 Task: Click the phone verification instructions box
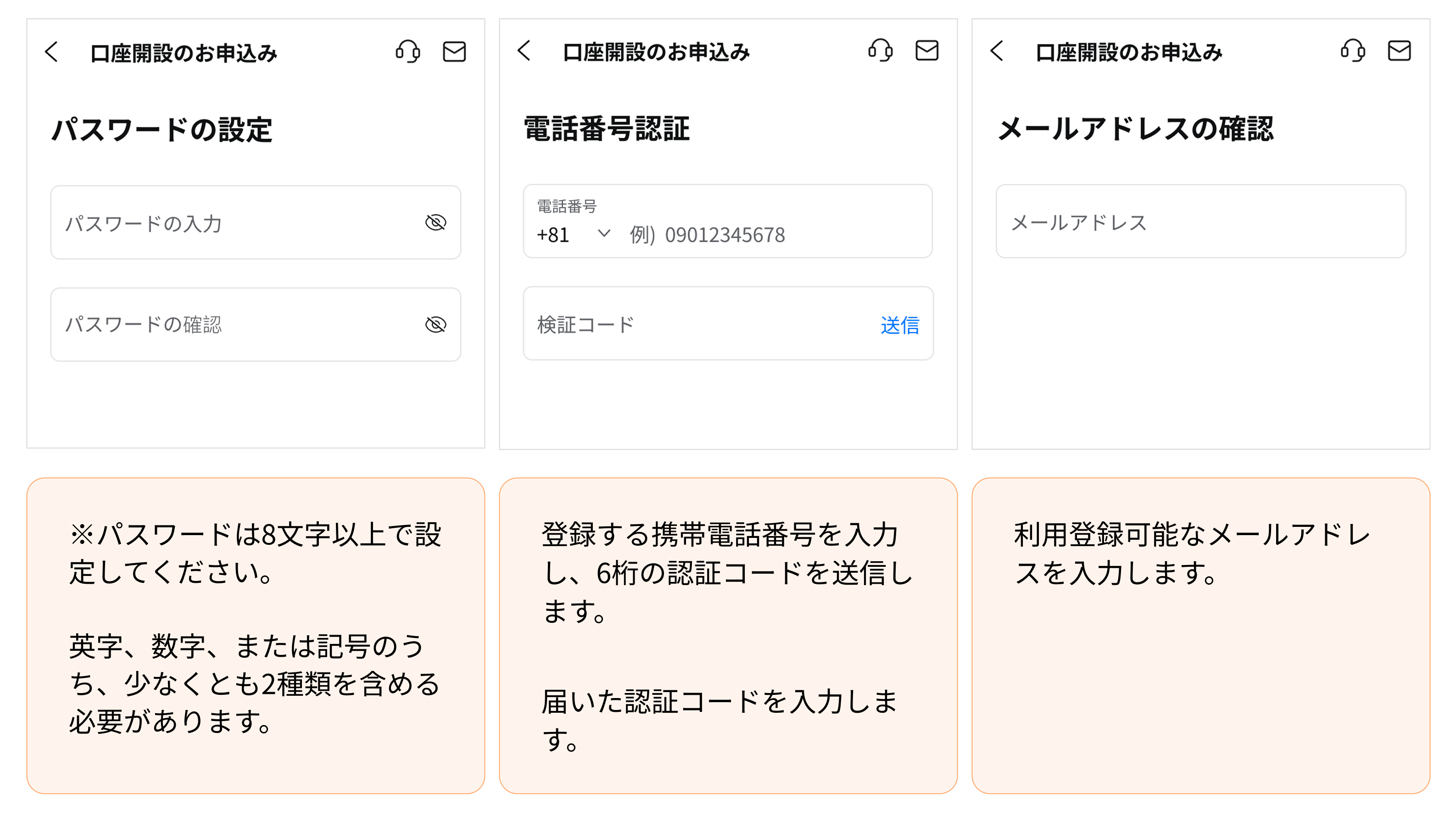(728, 635)
